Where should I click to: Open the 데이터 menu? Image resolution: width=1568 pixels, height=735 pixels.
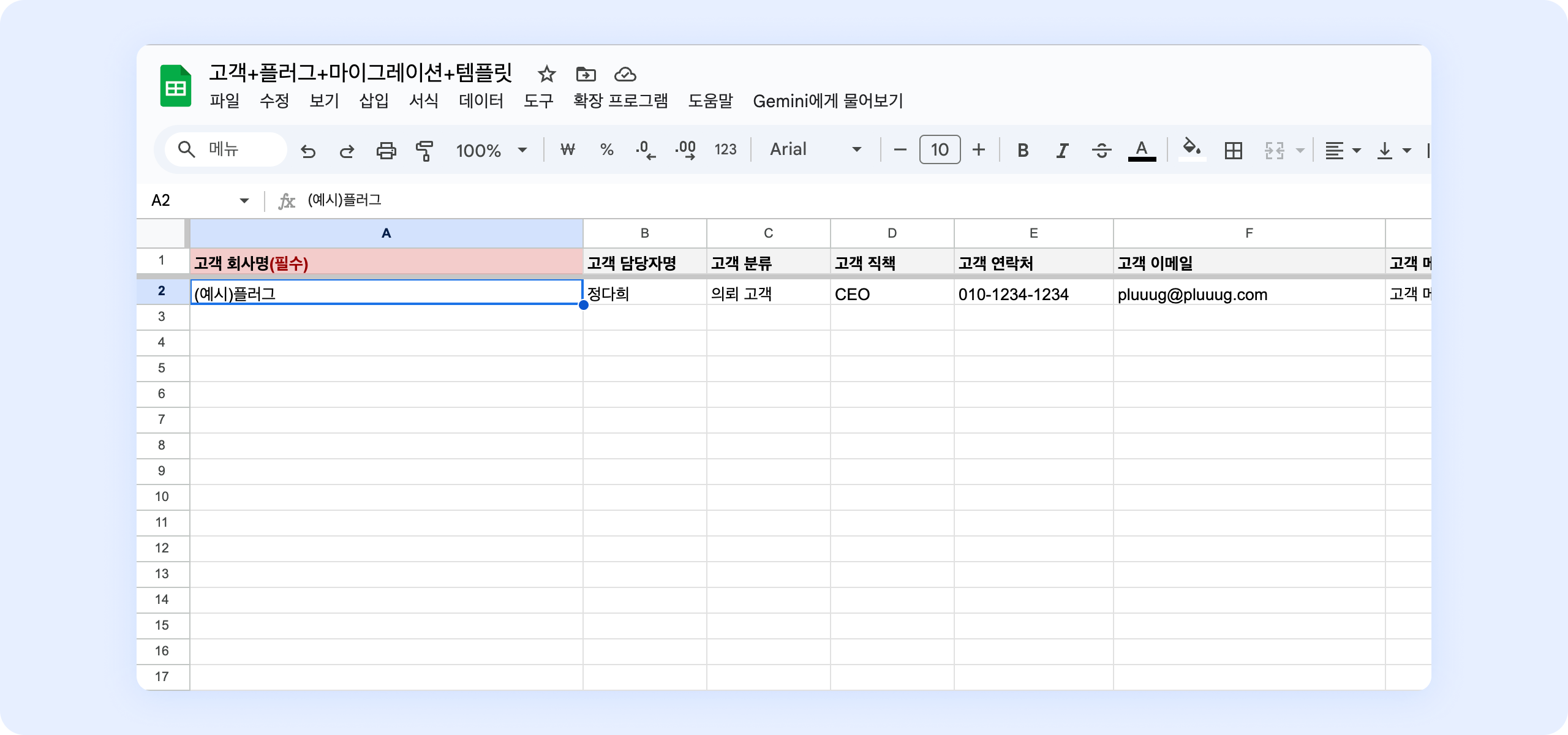coord(481,101)
